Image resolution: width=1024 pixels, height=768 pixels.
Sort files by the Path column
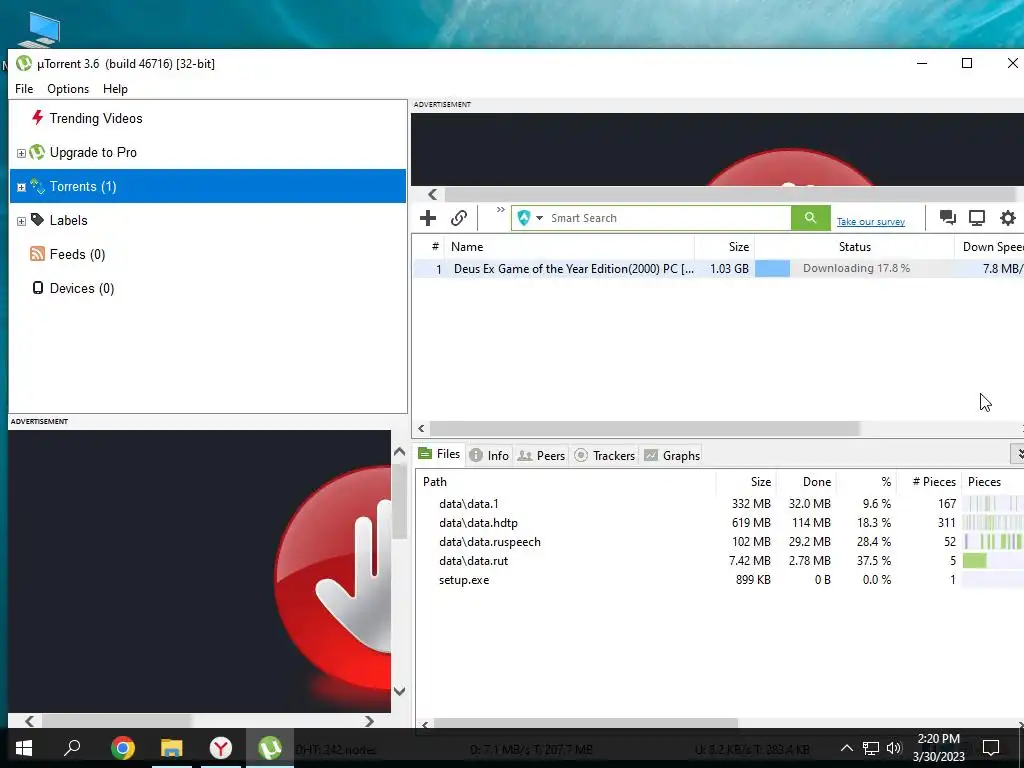(566, 482)
